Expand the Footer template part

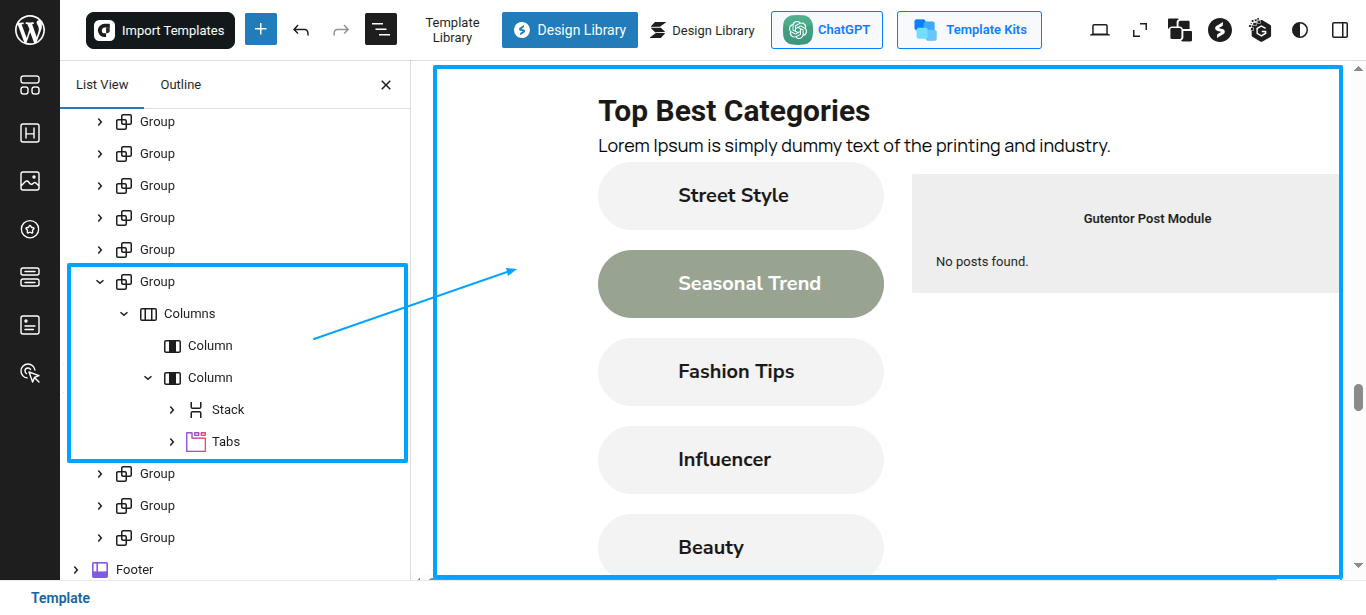pyautogui.click(x=76, y=569)
